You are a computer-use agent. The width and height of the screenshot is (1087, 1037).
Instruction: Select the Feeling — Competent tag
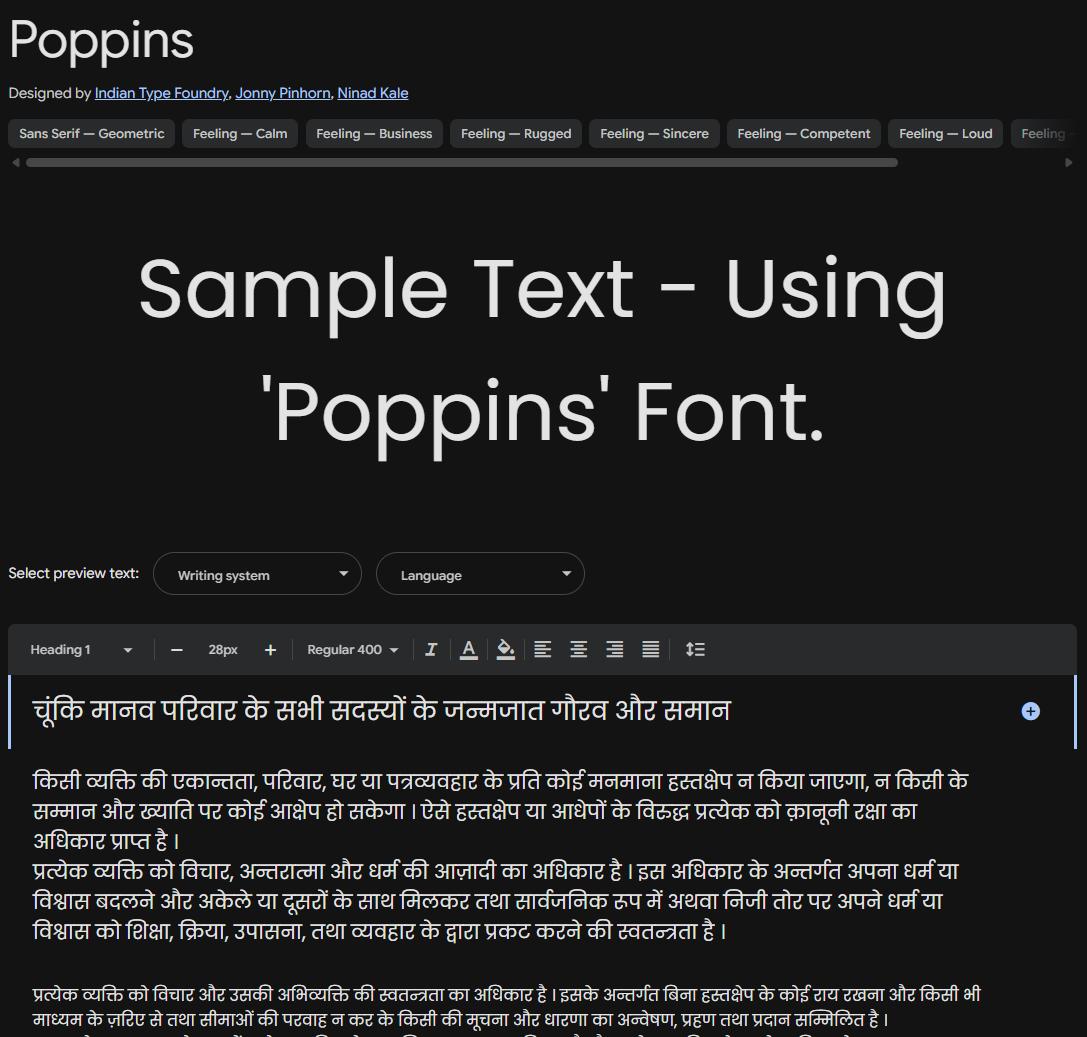pos(803,134)
